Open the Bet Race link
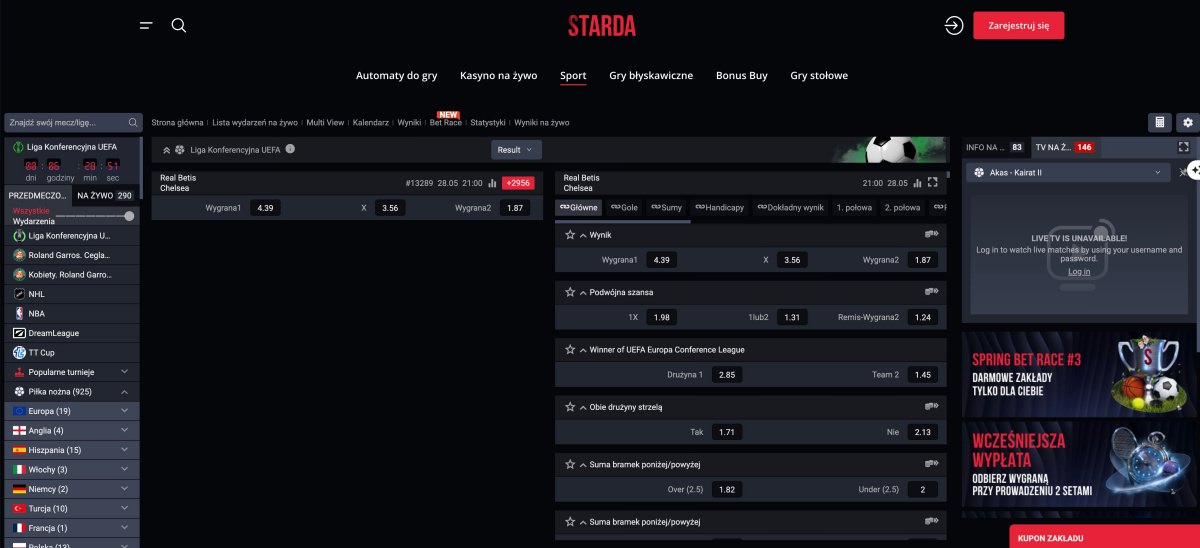 [446, 122]
